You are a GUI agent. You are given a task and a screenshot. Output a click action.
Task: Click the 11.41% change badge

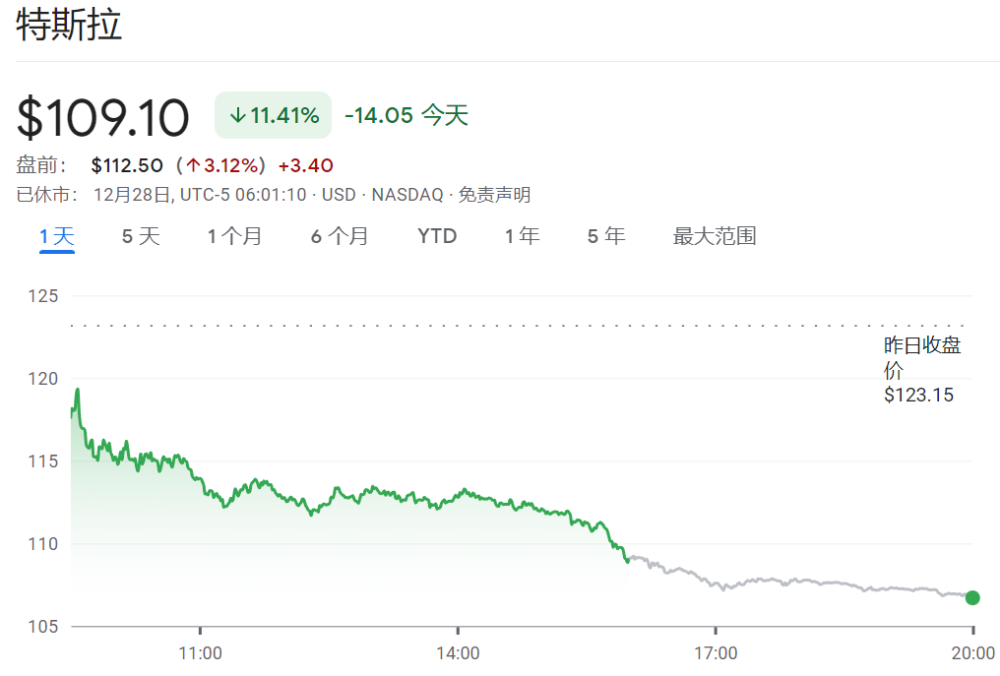(x=274, y=116)
